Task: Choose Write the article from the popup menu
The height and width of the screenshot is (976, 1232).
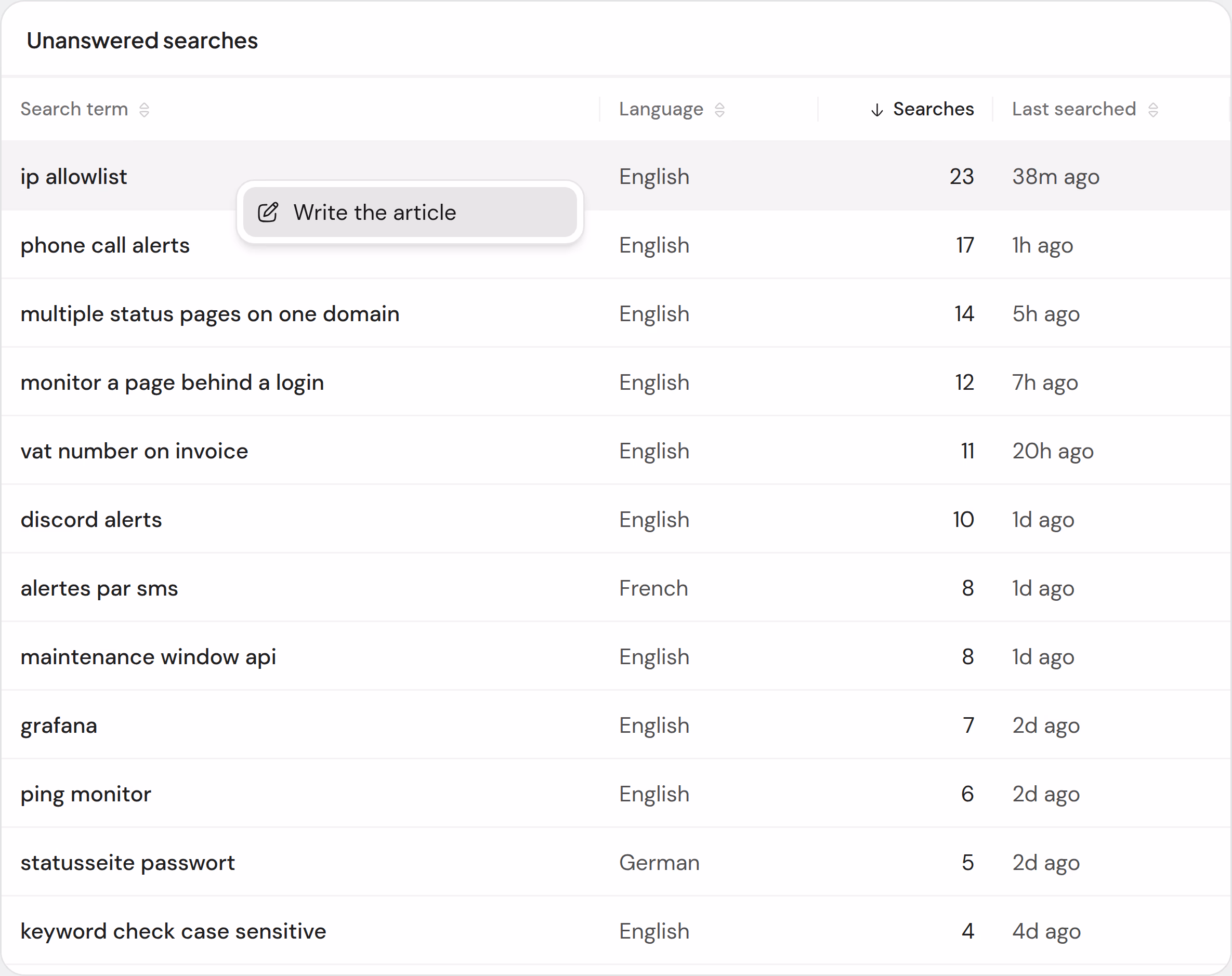Action: (410, 213)
